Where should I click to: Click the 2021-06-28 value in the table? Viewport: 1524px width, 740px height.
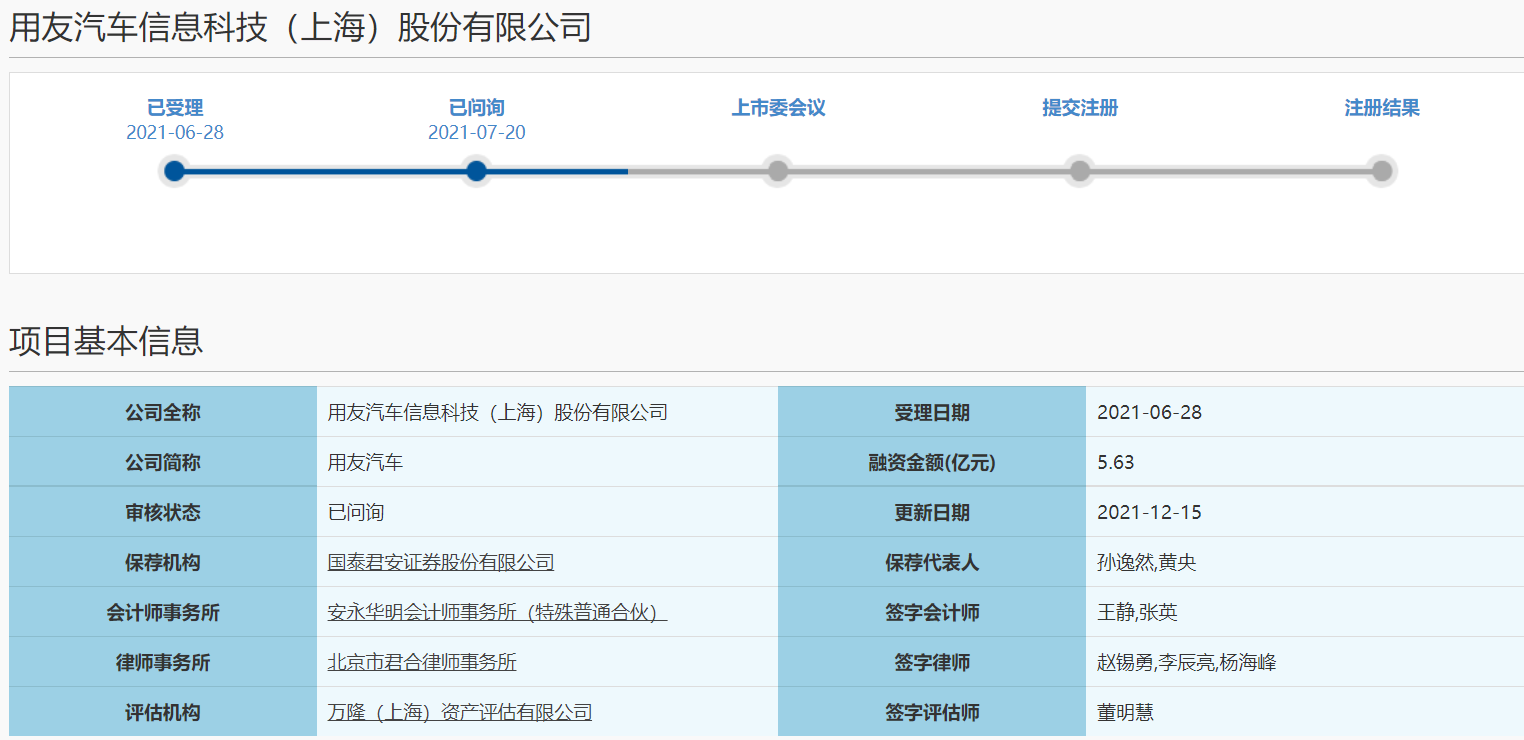tap(1149, 412)
